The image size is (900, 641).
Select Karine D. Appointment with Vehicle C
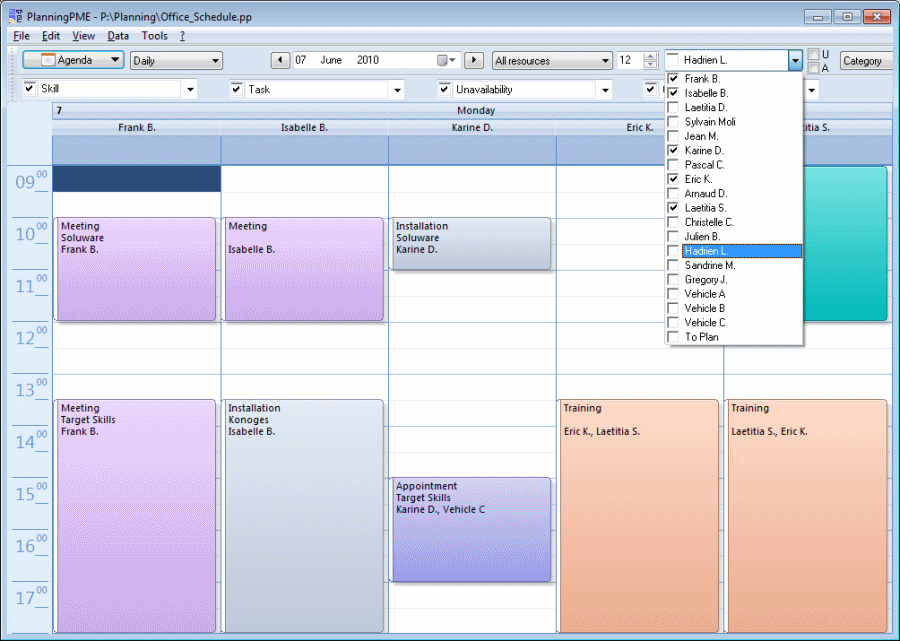point(471,529)
